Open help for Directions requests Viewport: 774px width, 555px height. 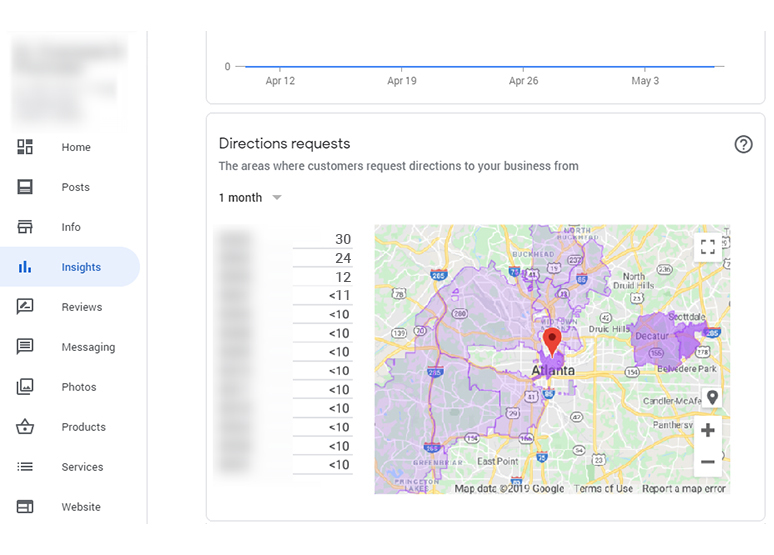[743, 145]
